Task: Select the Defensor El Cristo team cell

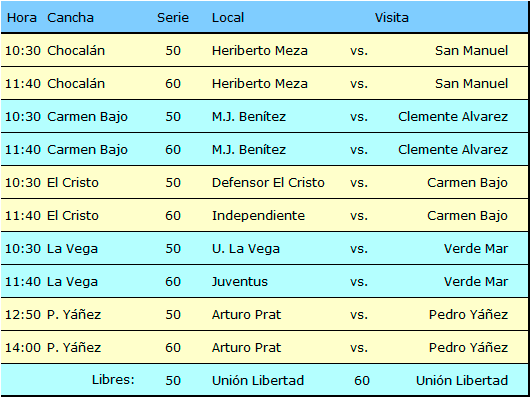Action: click(x=268, y=183)
